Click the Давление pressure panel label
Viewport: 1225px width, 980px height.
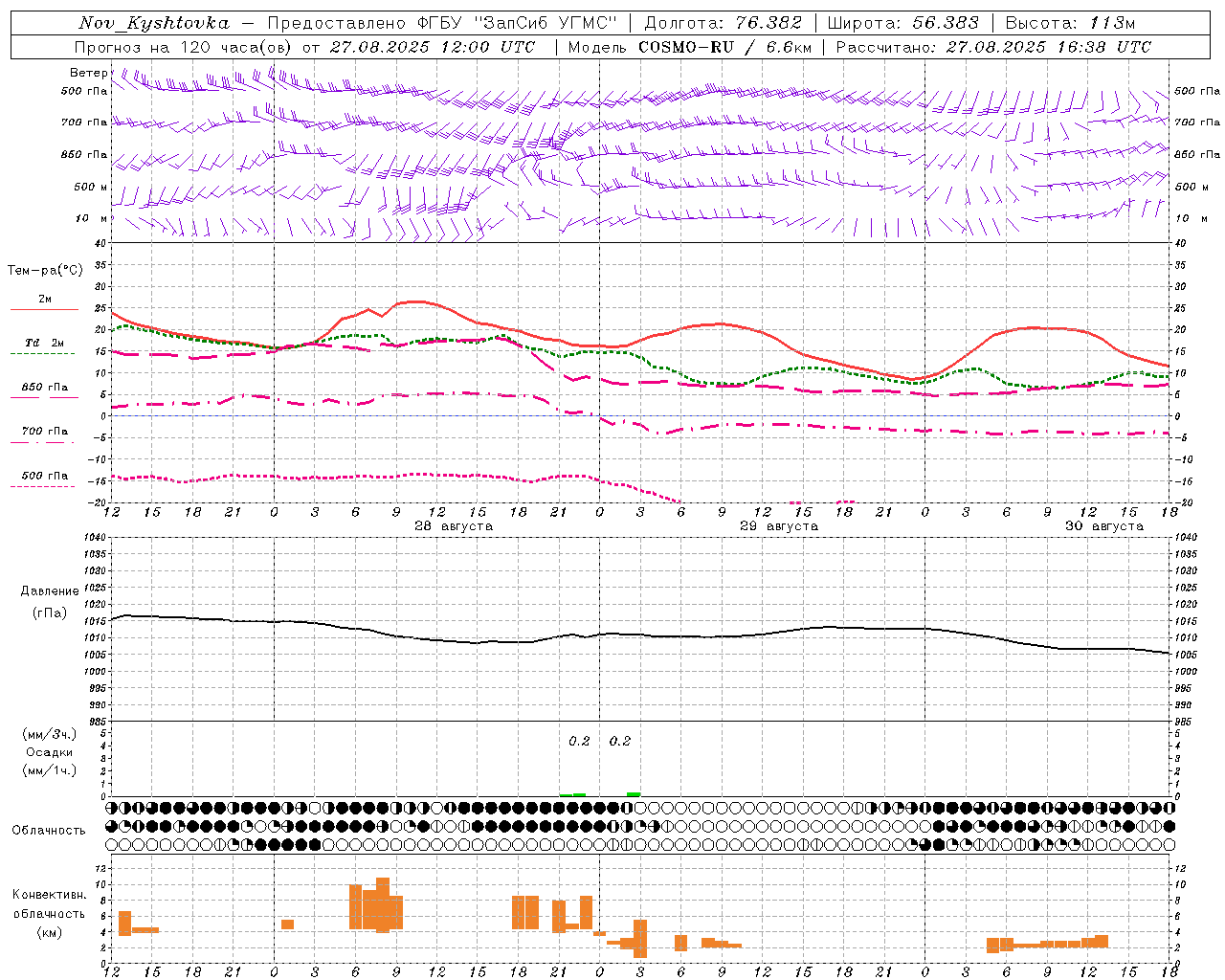click(x=50, y=591)
